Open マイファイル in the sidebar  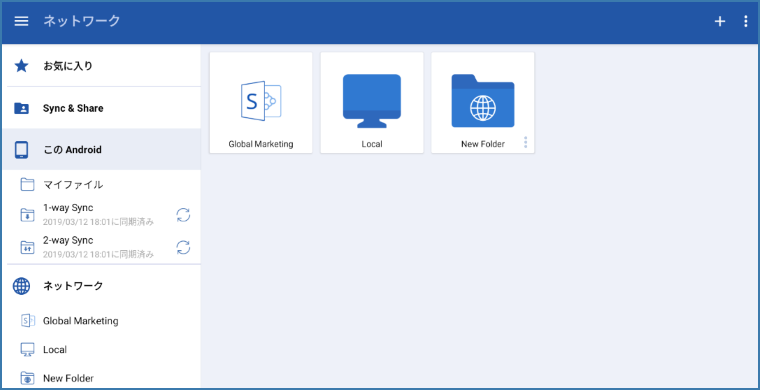click(102, 184)
